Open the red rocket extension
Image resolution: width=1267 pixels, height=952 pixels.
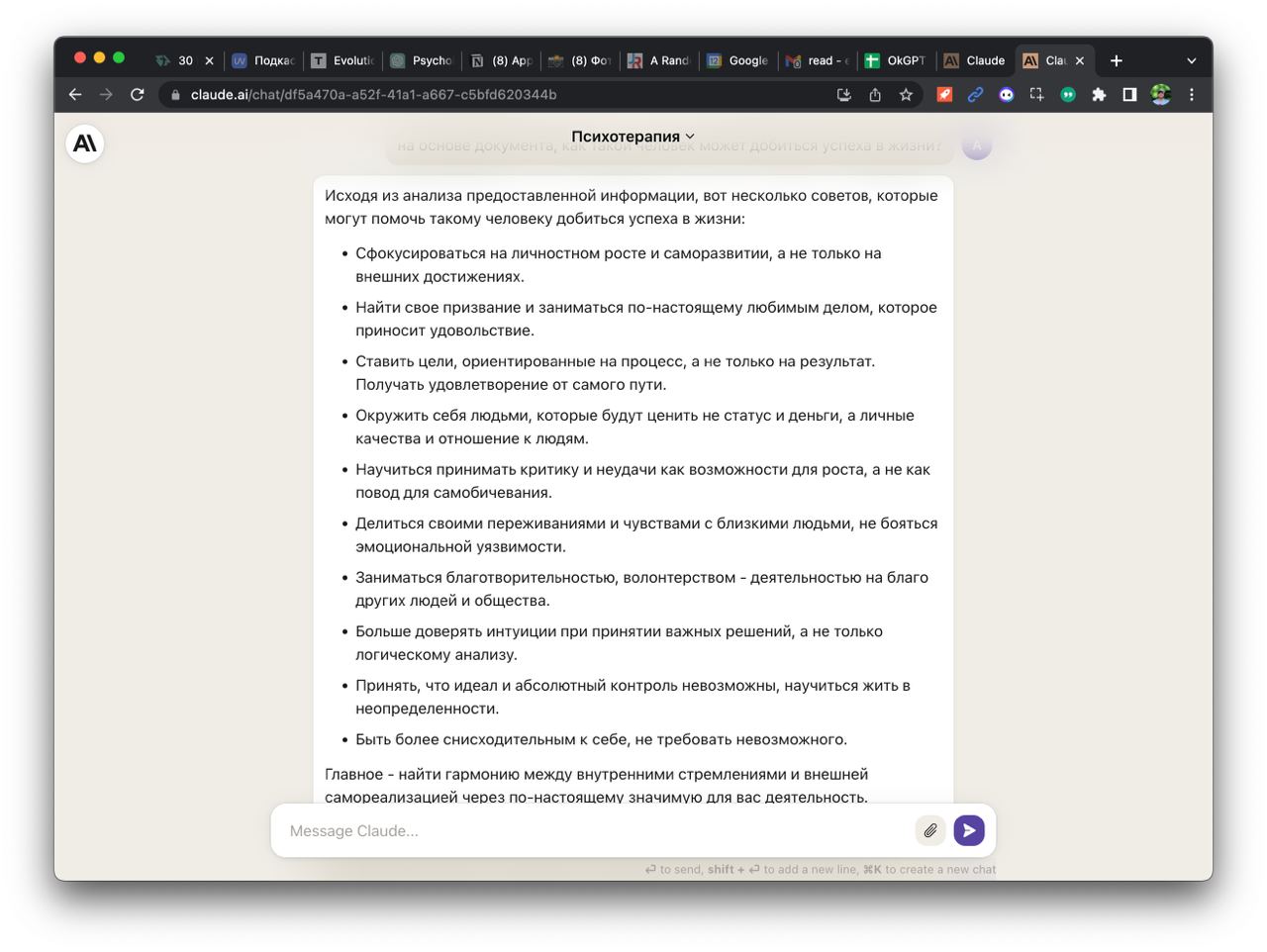(944, 94)
